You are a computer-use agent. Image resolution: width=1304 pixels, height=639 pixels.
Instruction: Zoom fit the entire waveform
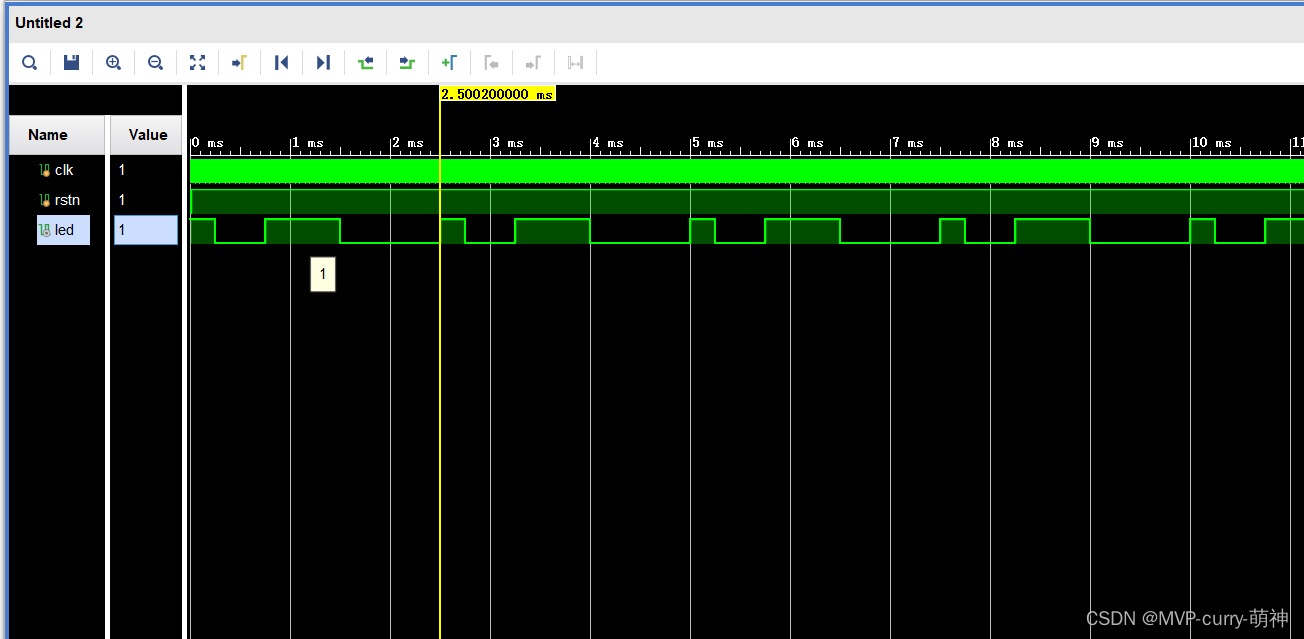click(197, 63)
